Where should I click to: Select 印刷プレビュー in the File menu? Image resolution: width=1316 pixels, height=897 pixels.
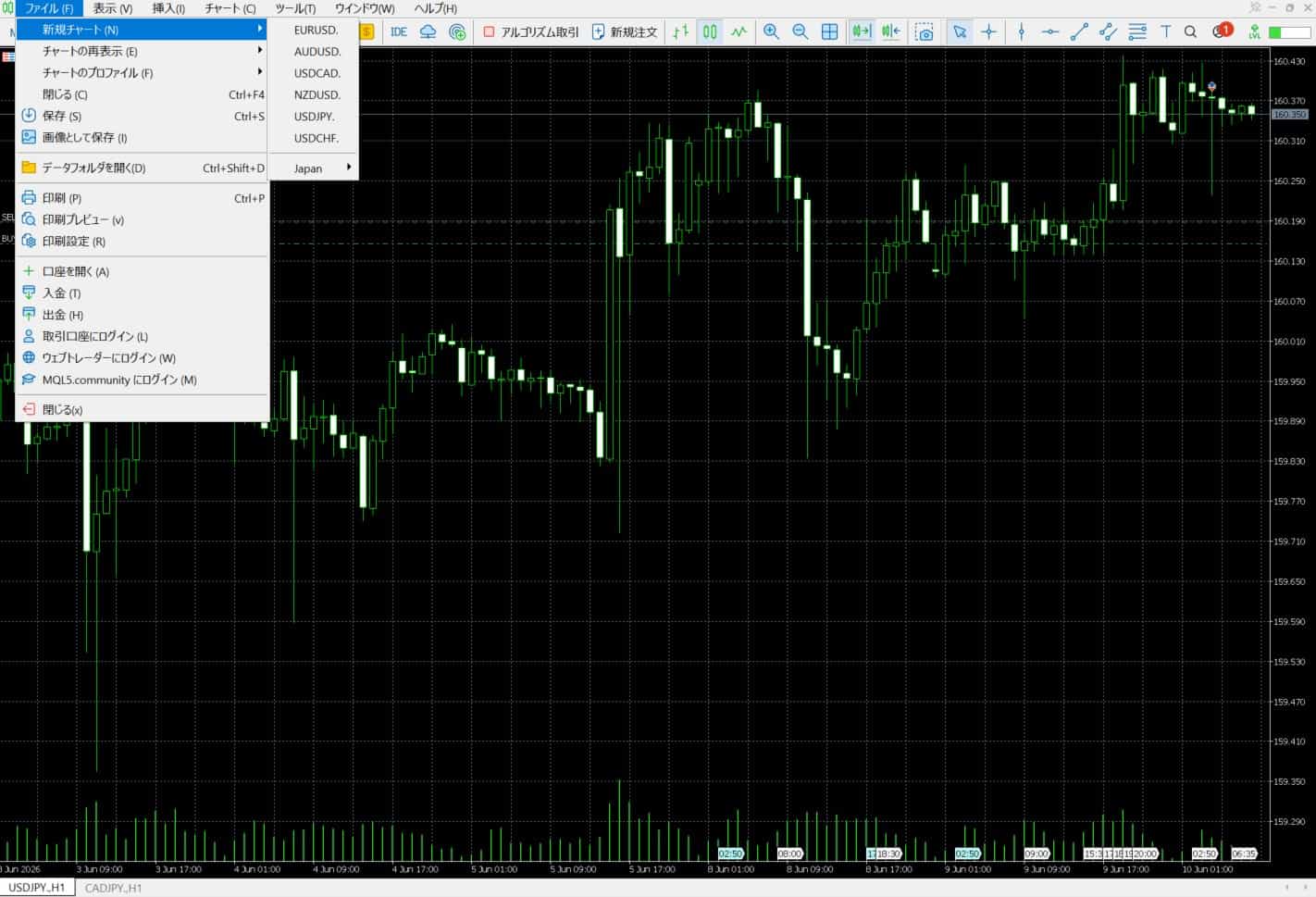(142, 219)
